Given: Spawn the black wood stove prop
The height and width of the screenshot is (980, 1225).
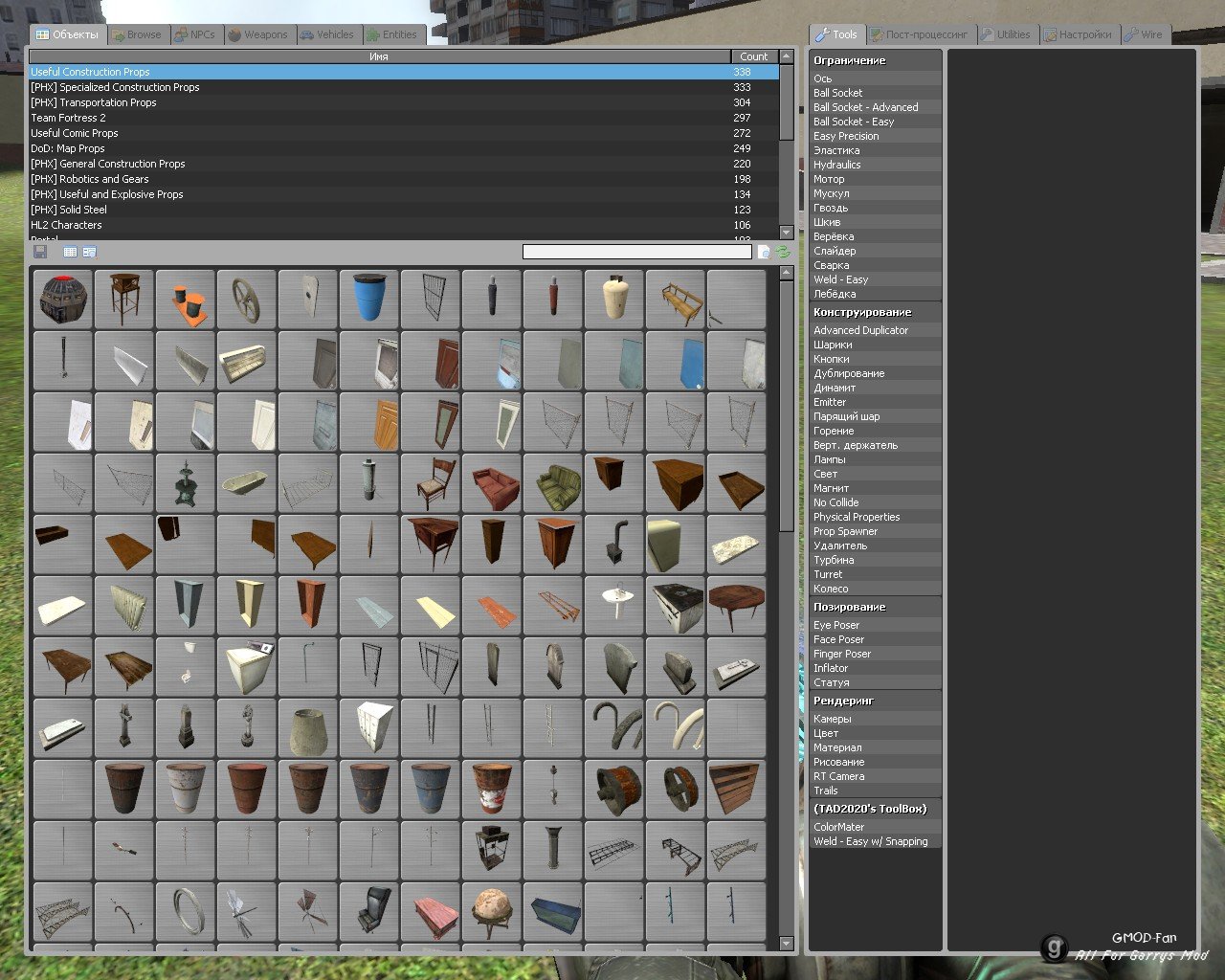Looking at the screenshot, I should (x=613, y=545).
